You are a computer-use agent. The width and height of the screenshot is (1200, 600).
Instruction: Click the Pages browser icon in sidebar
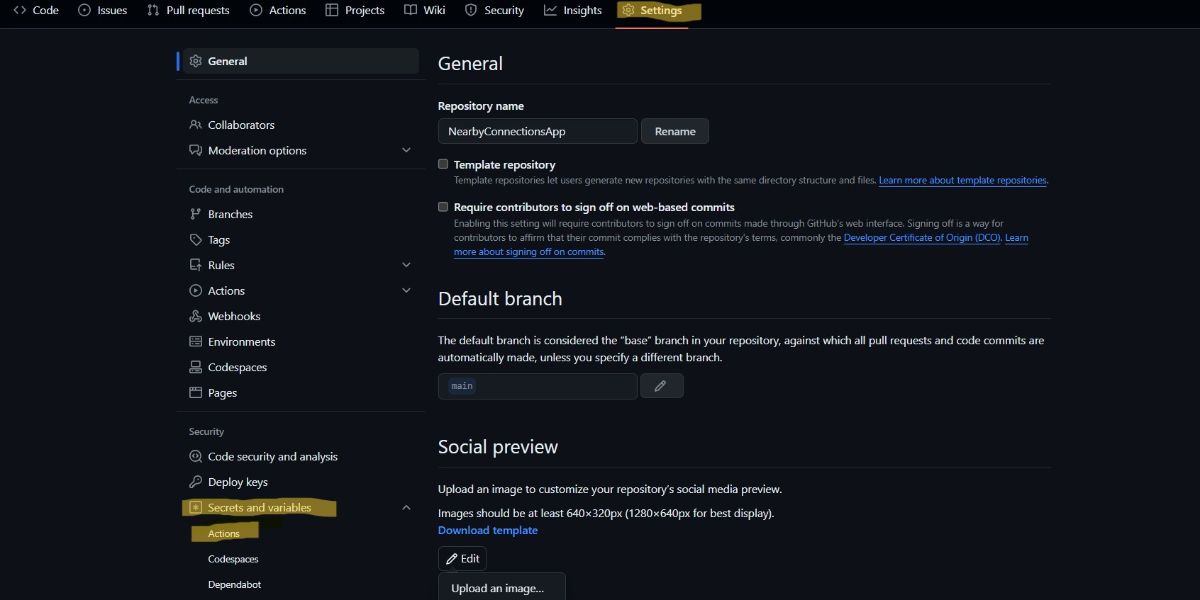click(x=196, y=393)
